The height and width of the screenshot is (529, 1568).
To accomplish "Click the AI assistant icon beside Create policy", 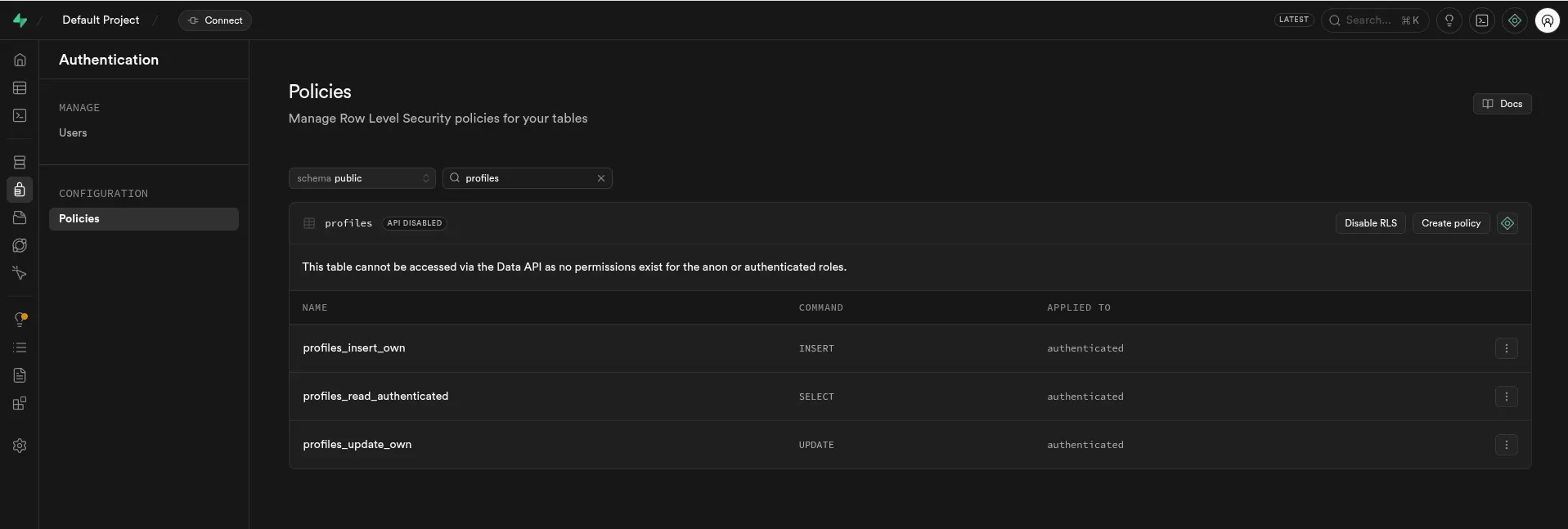I will coord(1507,223).
